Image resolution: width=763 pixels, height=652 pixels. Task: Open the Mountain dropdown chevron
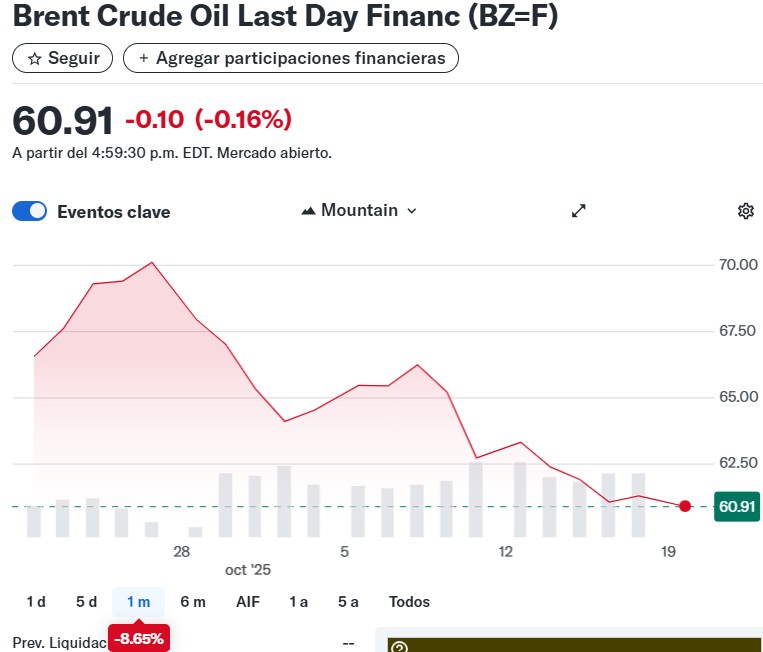pyautogui.click(x=412, y=211)
